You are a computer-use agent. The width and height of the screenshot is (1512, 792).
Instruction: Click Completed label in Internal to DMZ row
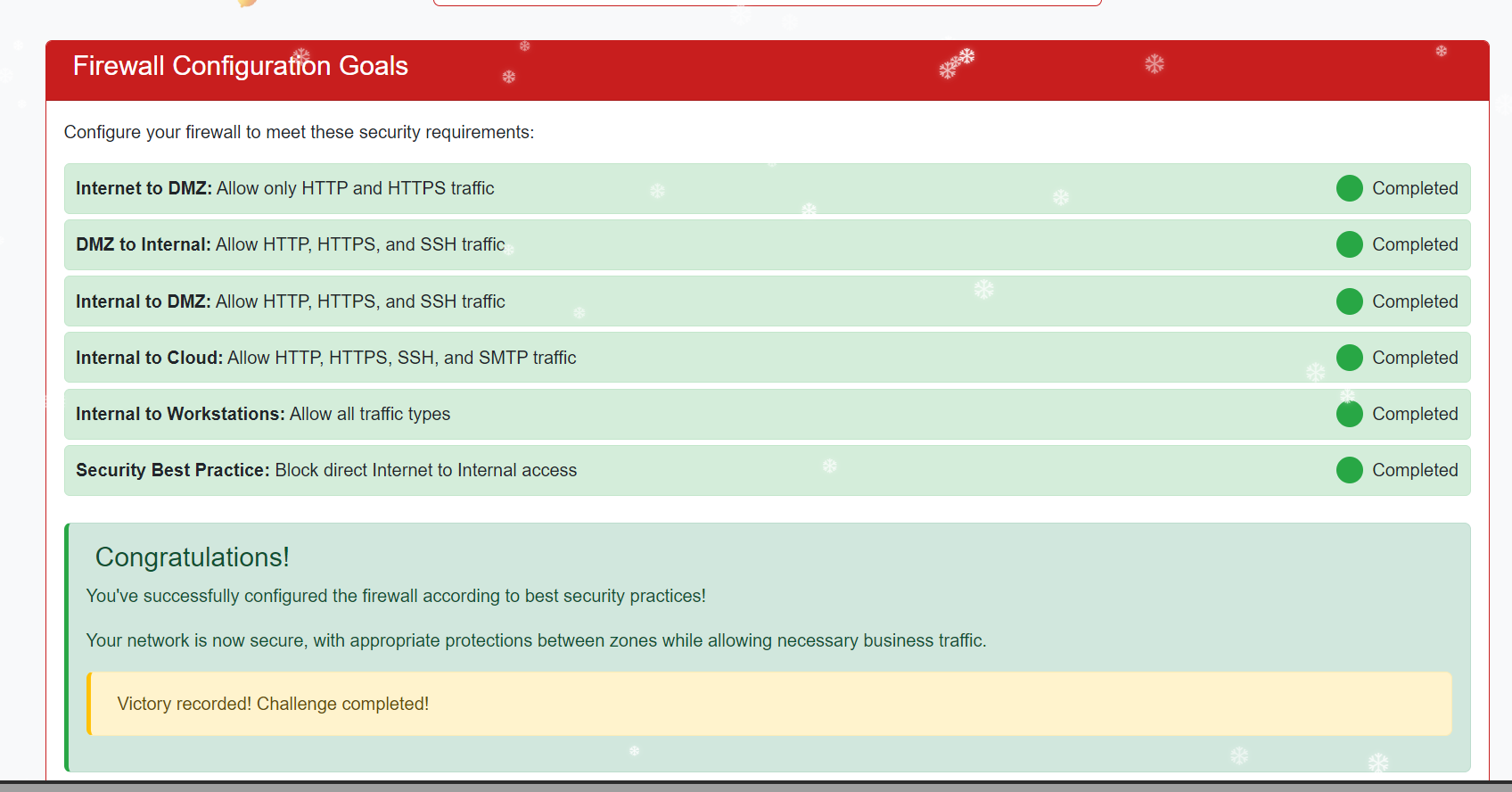point(1415,301)
